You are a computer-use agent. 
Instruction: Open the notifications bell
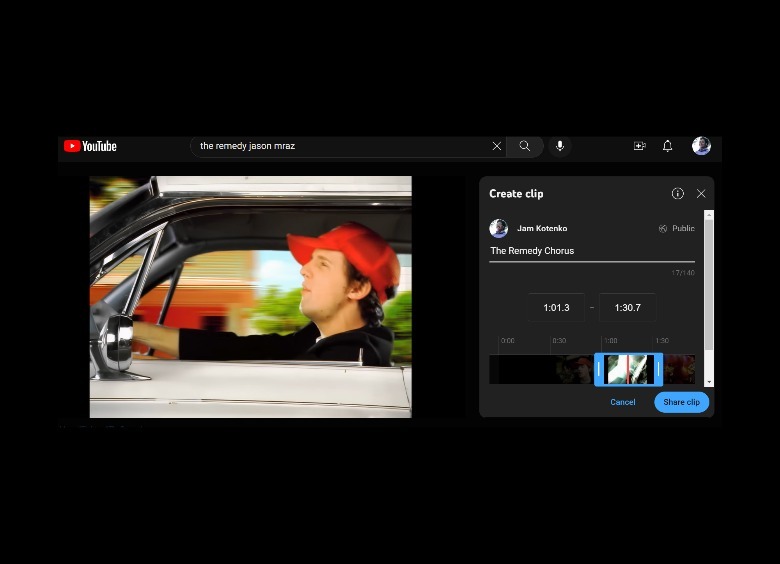click(x=668, y=146)
